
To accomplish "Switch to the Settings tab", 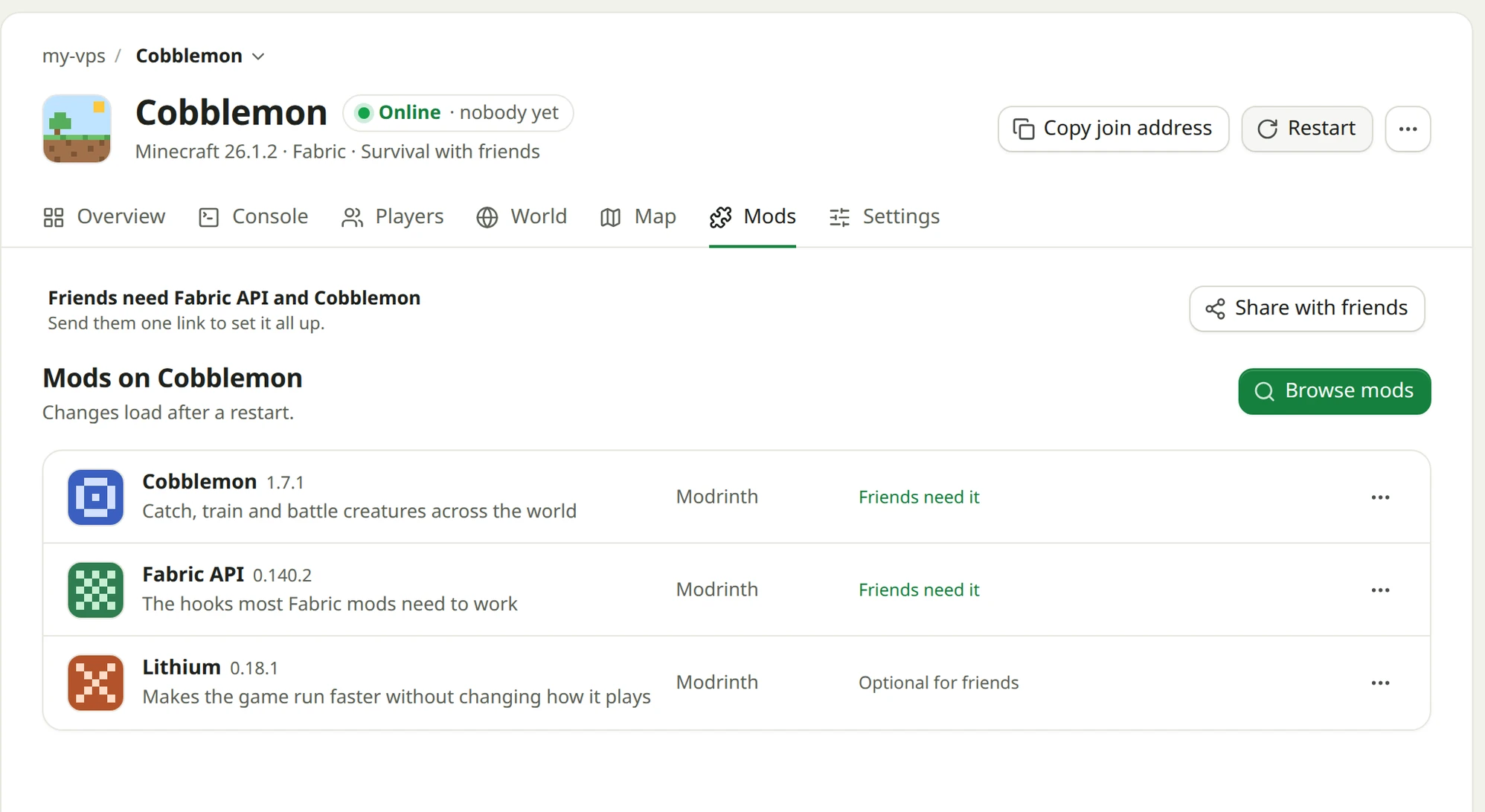I will (884, 216).
